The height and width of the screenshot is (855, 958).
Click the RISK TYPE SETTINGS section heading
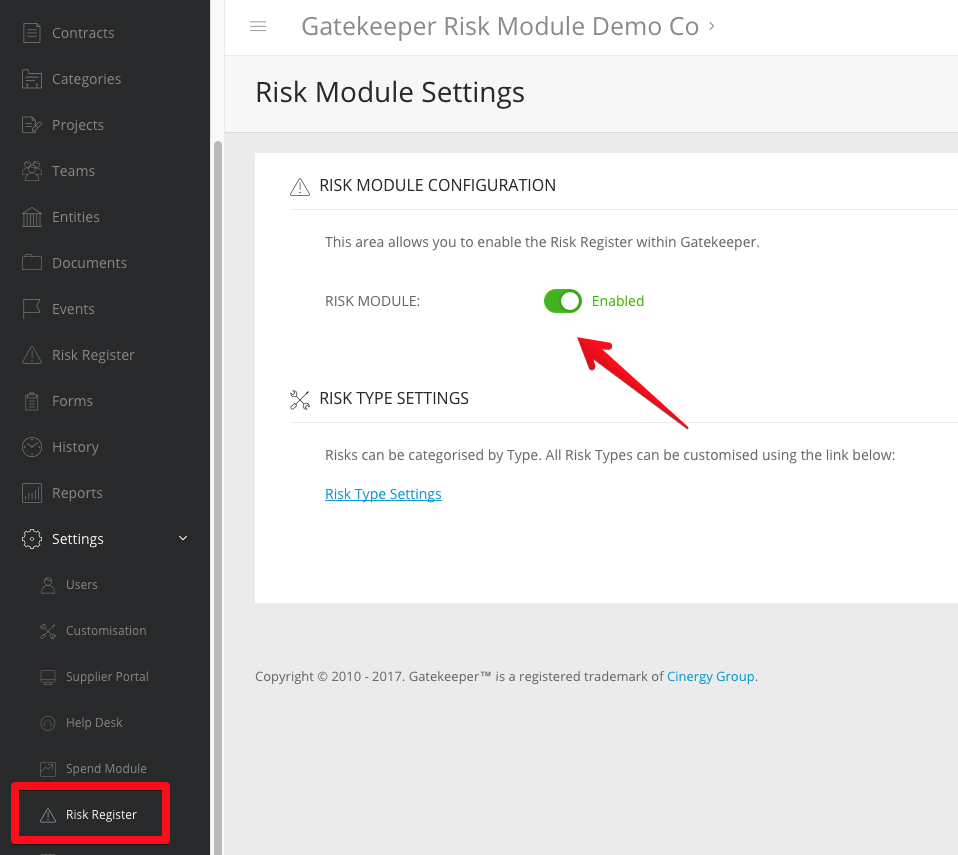[x=394, y=398]
